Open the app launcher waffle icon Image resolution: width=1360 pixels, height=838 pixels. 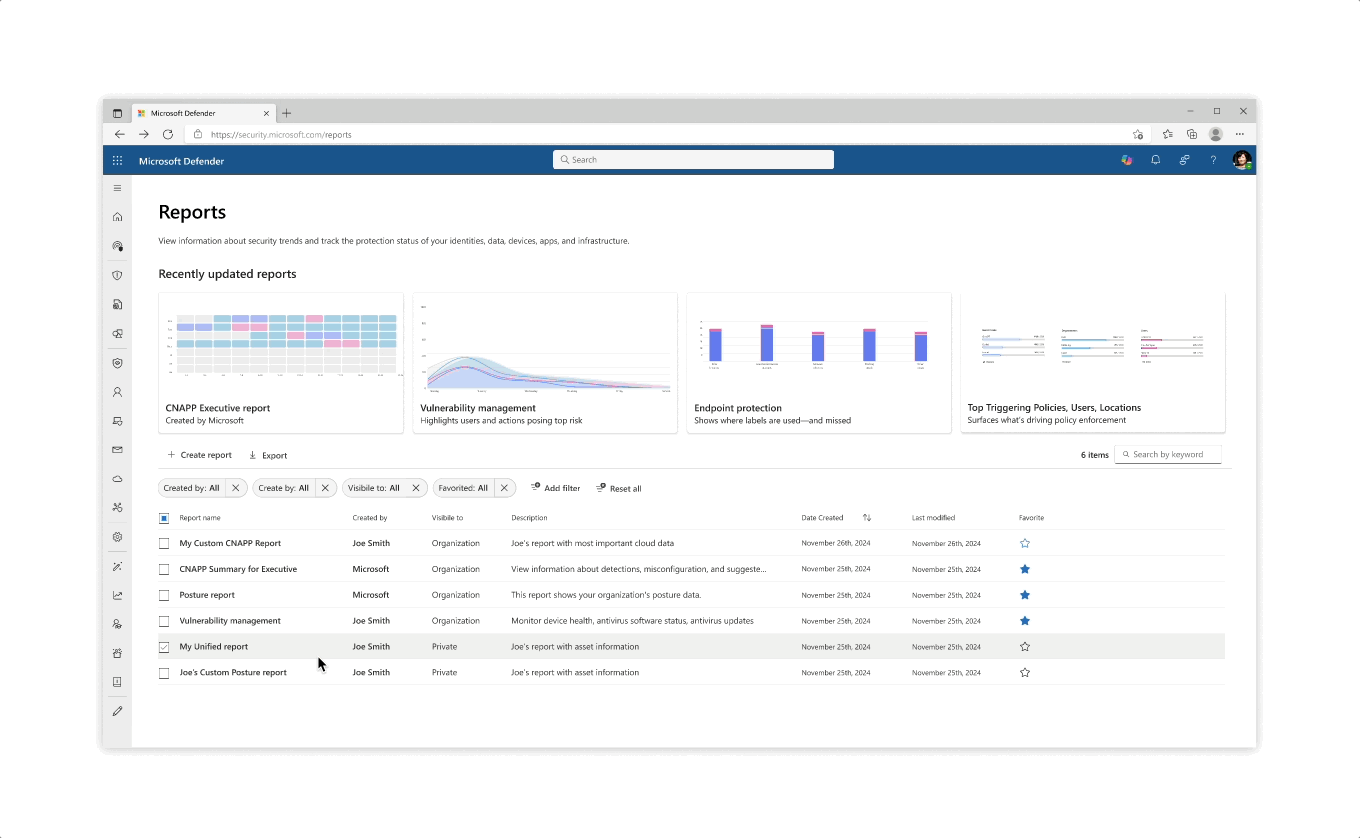pyautogui.click(x=117, y=160)
